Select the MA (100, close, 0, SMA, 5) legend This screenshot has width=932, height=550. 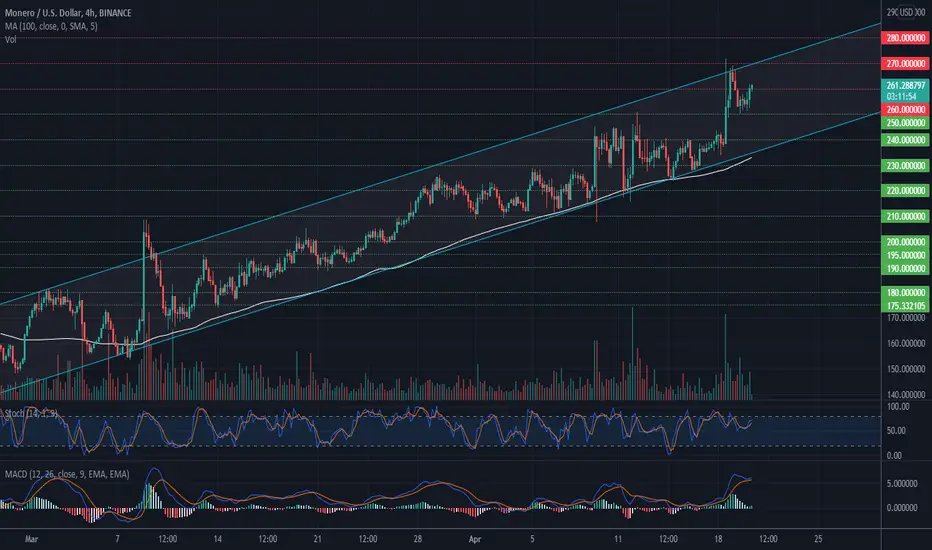[51, 26]
